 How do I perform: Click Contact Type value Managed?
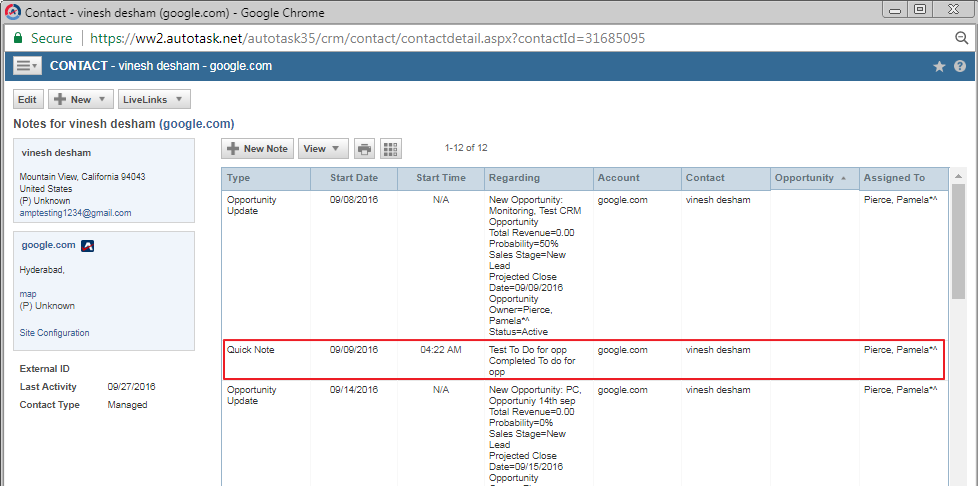click(127, 405)
